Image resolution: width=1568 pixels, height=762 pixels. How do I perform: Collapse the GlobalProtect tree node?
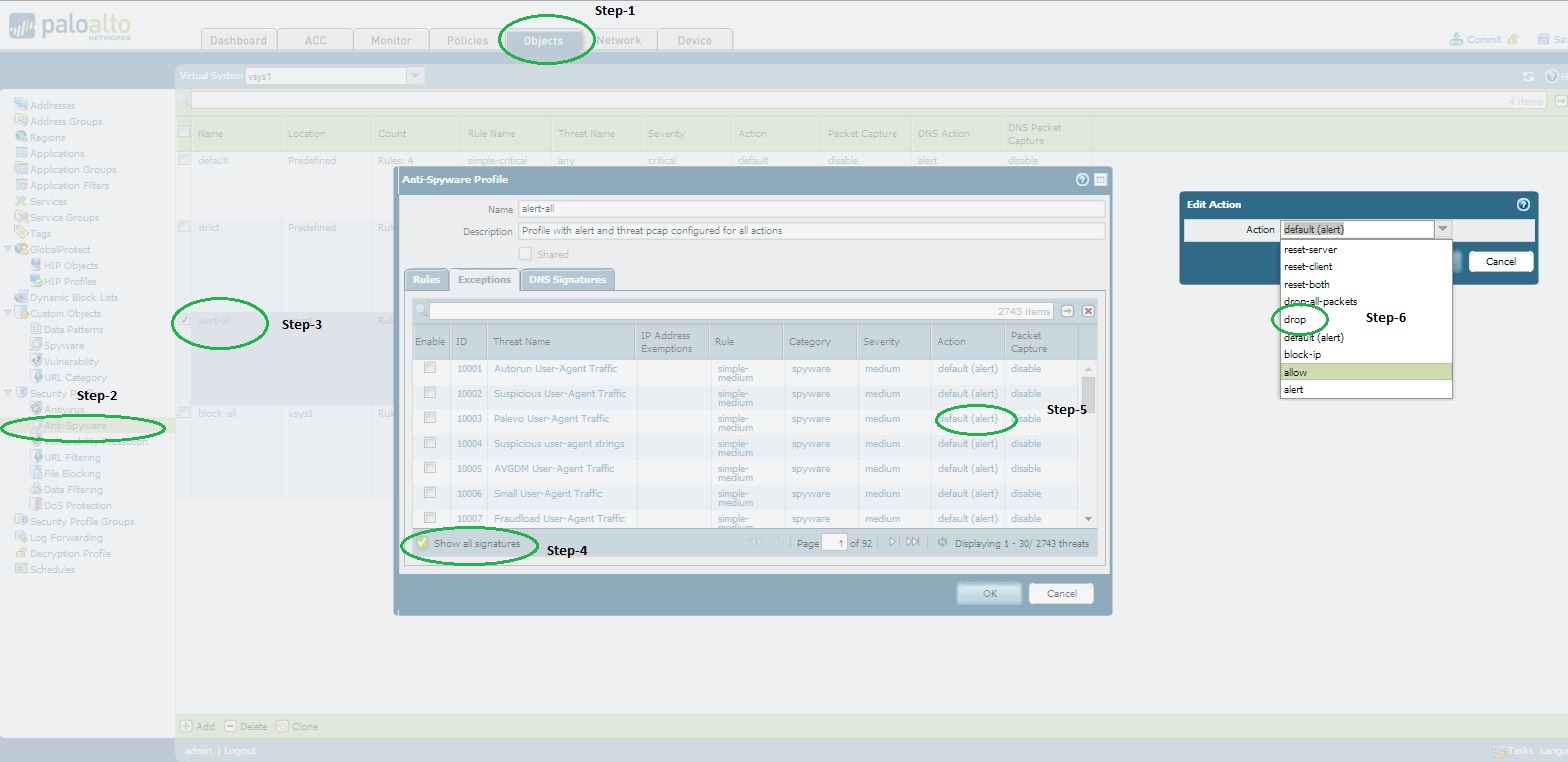[8, 249]
